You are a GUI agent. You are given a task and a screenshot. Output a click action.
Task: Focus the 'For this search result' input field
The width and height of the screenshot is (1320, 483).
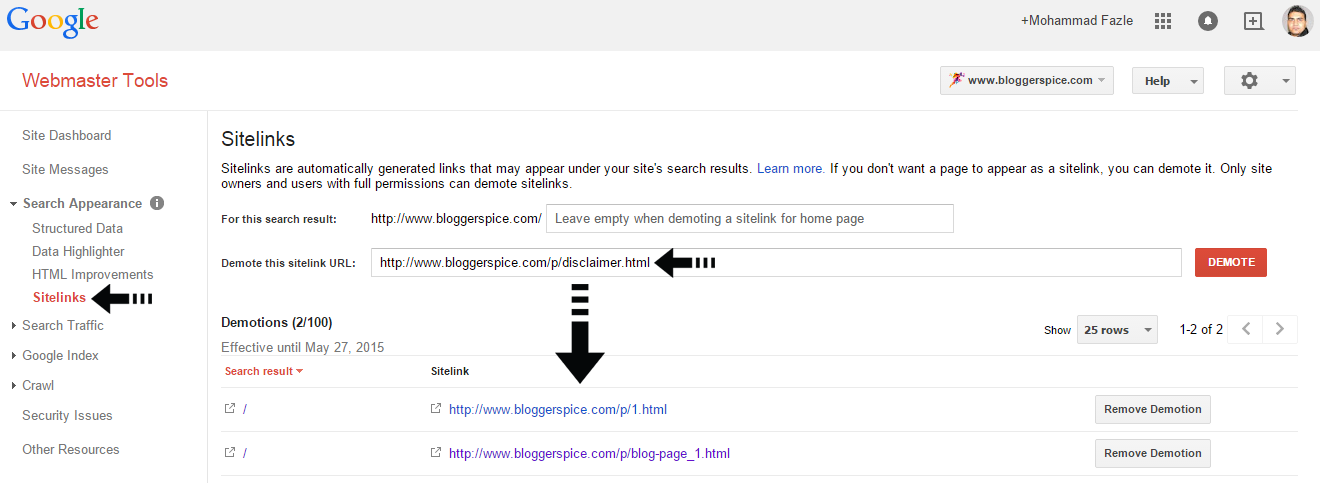pyautogui.click(x=750, y=218)
